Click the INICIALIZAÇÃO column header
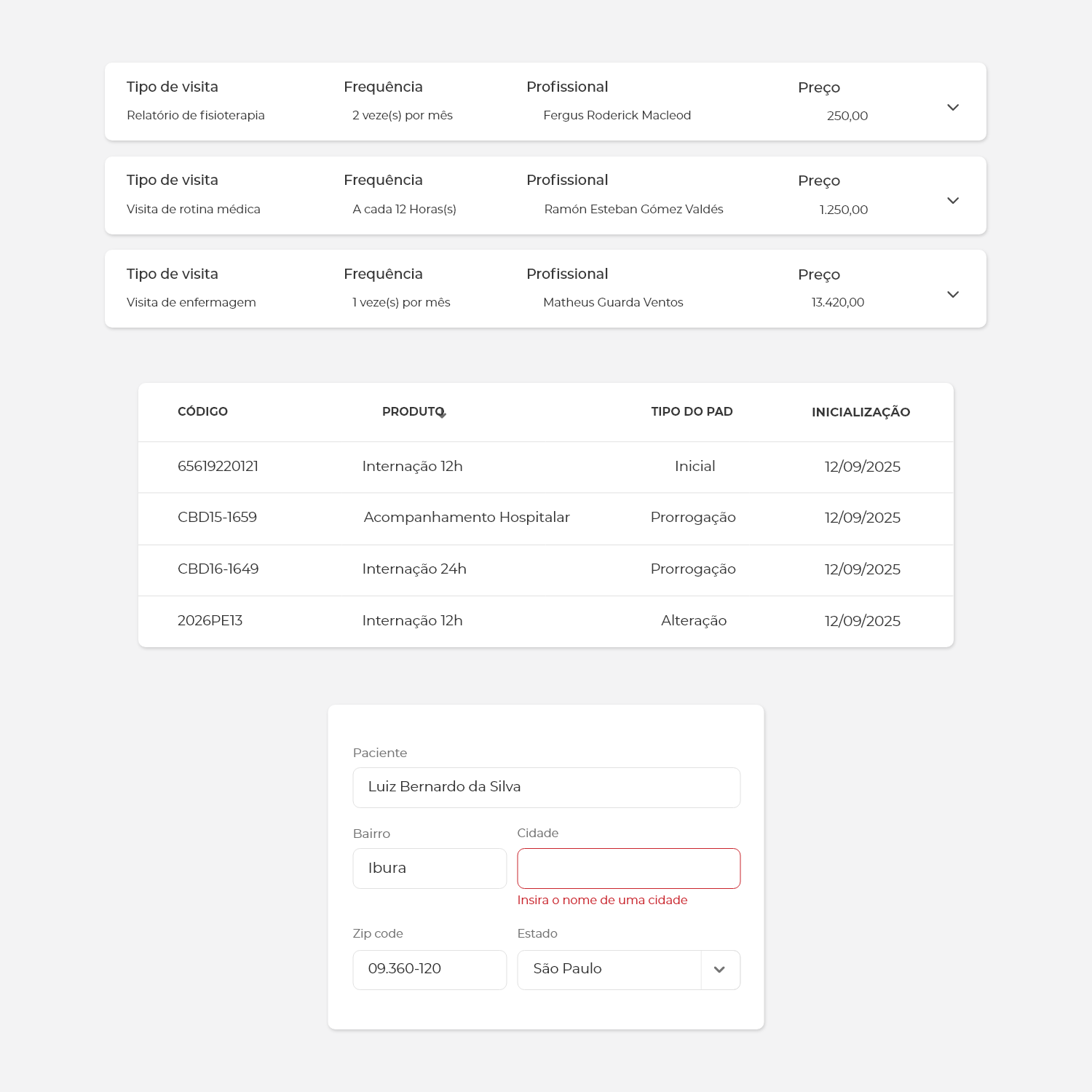 [x=860, y=412]
